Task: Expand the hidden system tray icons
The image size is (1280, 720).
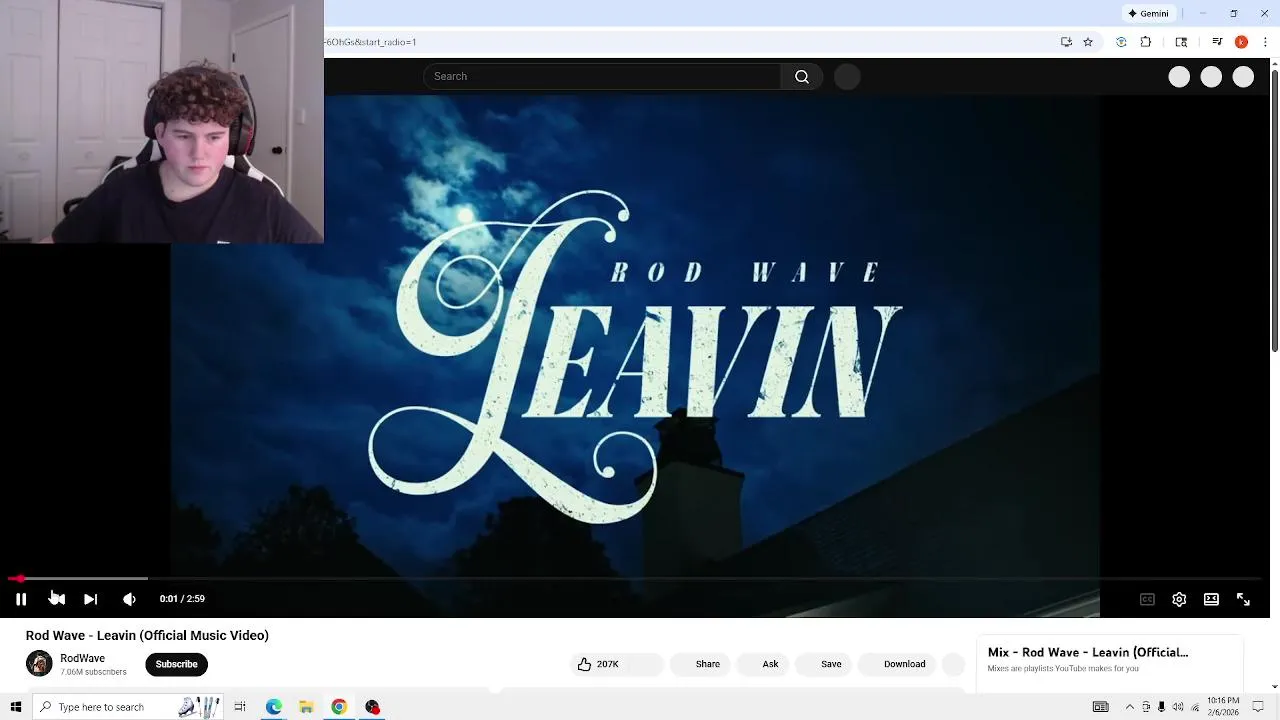Action: (x=1130, y=707)
